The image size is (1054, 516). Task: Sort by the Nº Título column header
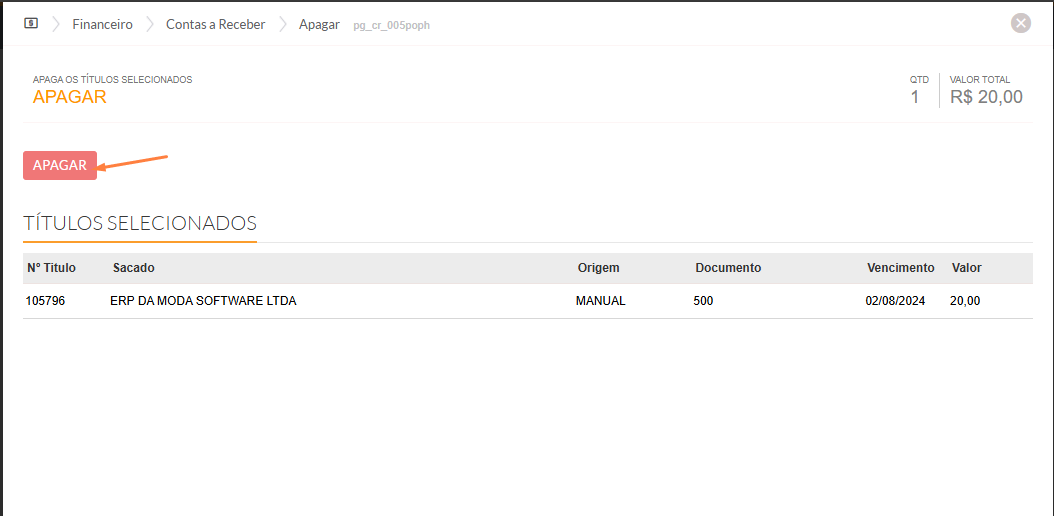(52, 268)
